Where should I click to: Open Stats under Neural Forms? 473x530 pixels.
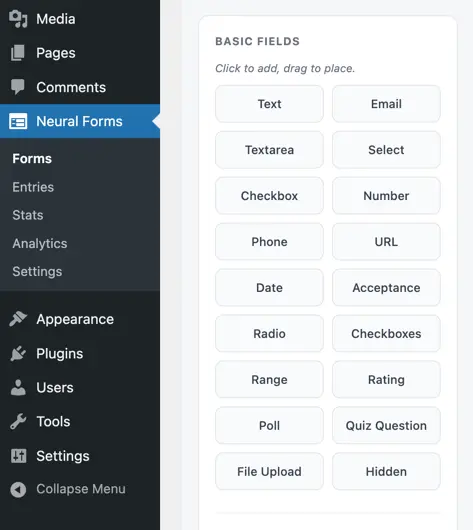coord(28,215)
